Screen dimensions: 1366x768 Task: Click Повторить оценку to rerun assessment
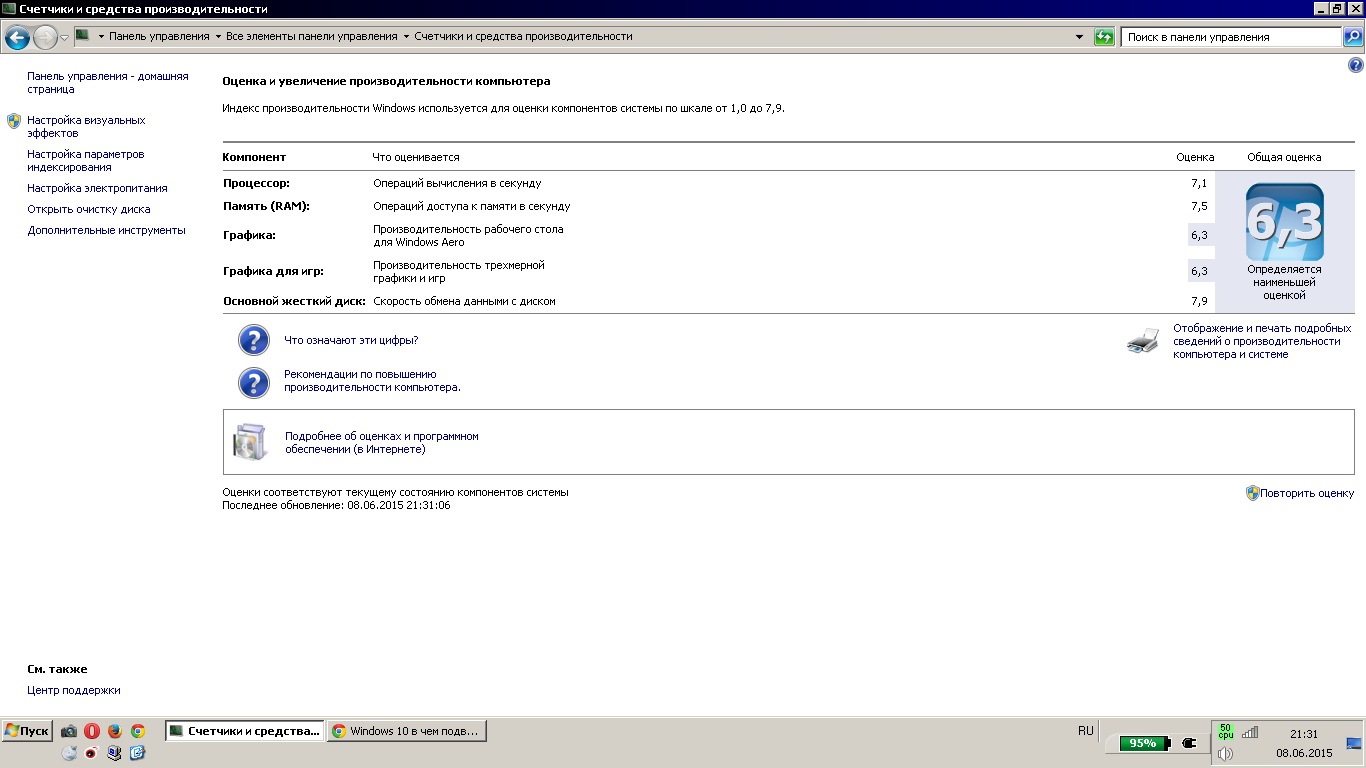1307,493
